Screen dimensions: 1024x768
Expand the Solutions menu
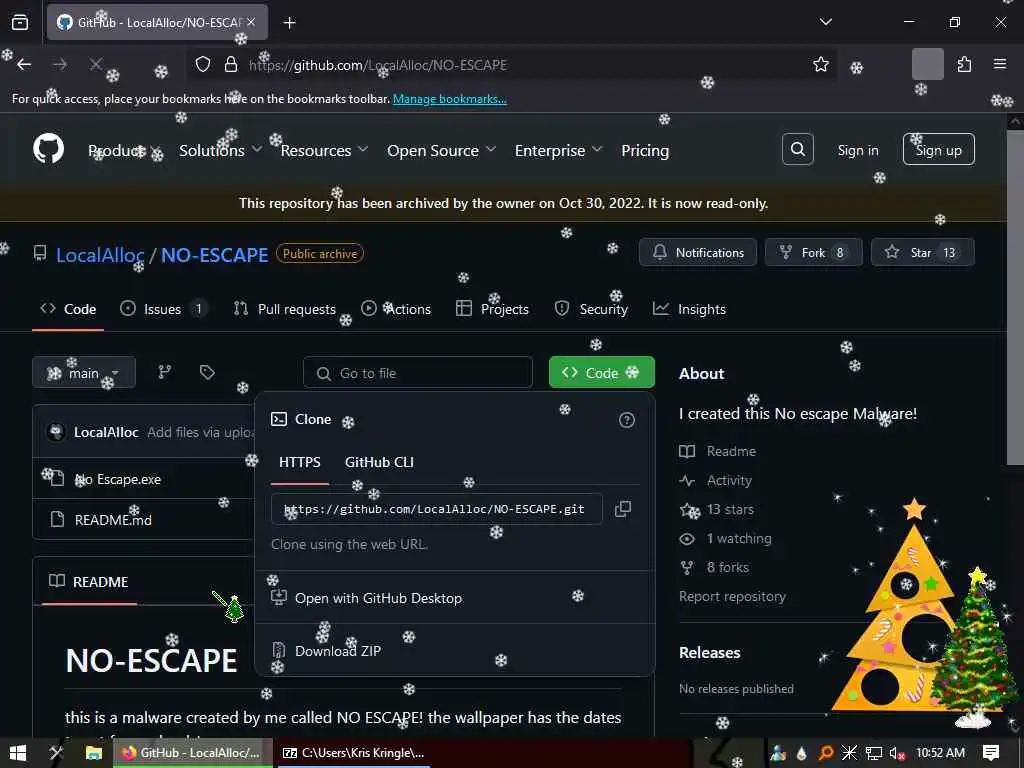click(x=221, y=150)
